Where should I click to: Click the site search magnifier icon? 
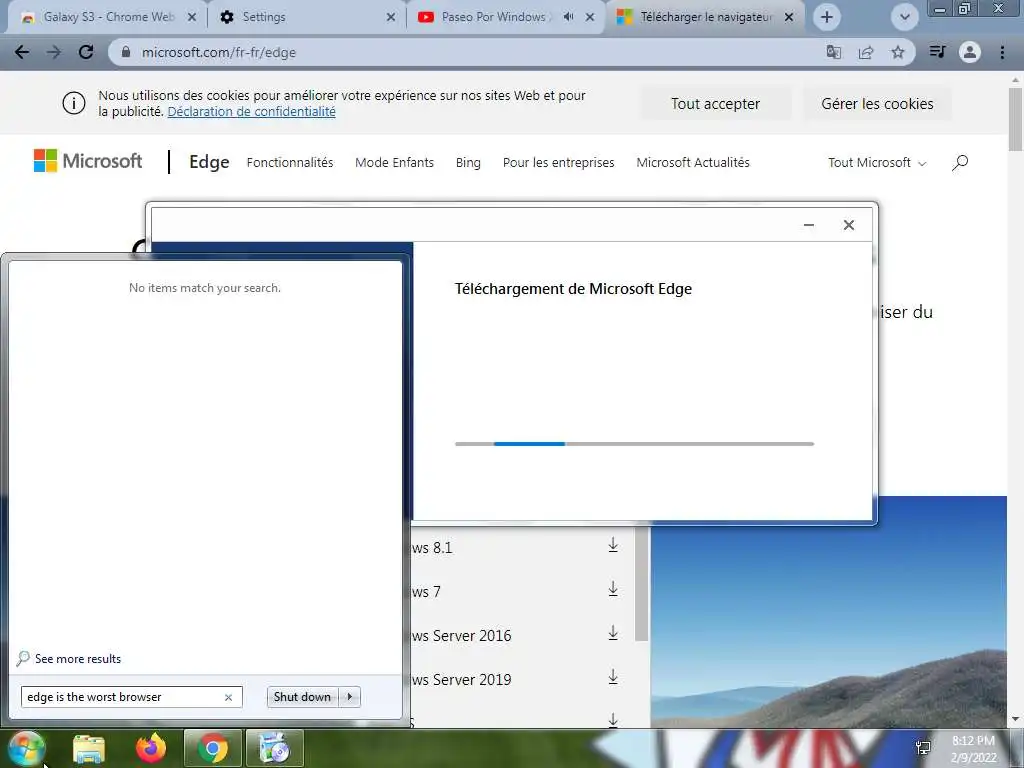(960, 163)
